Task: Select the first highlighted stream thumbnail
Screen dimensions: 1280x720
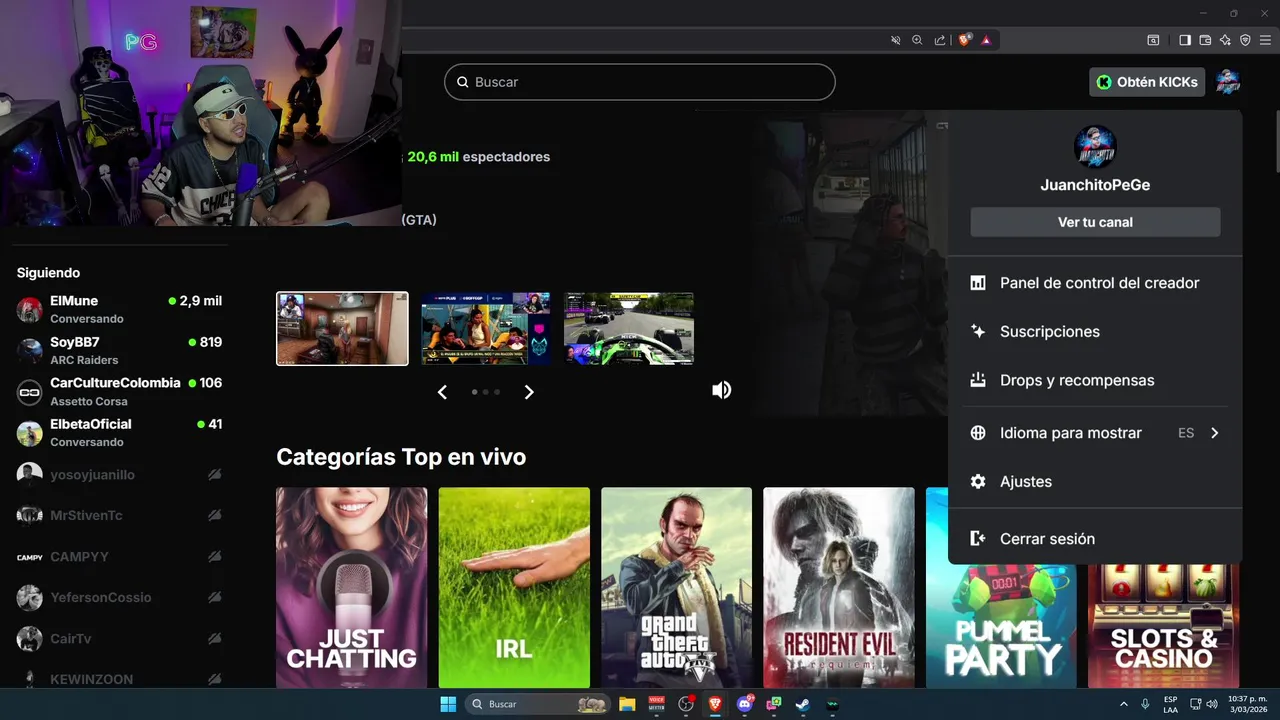Action: click(x=342, y=329)
